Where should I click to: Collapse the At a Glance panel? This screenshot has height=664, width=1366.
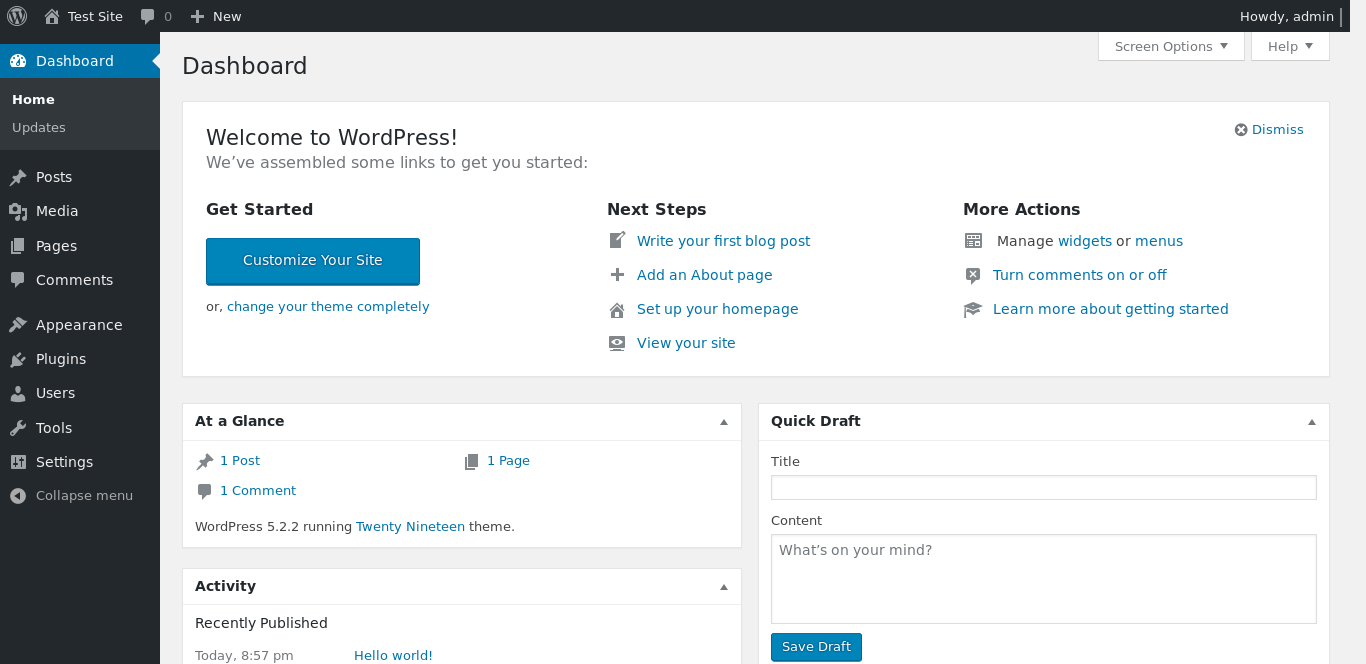[x=724, y=422]
